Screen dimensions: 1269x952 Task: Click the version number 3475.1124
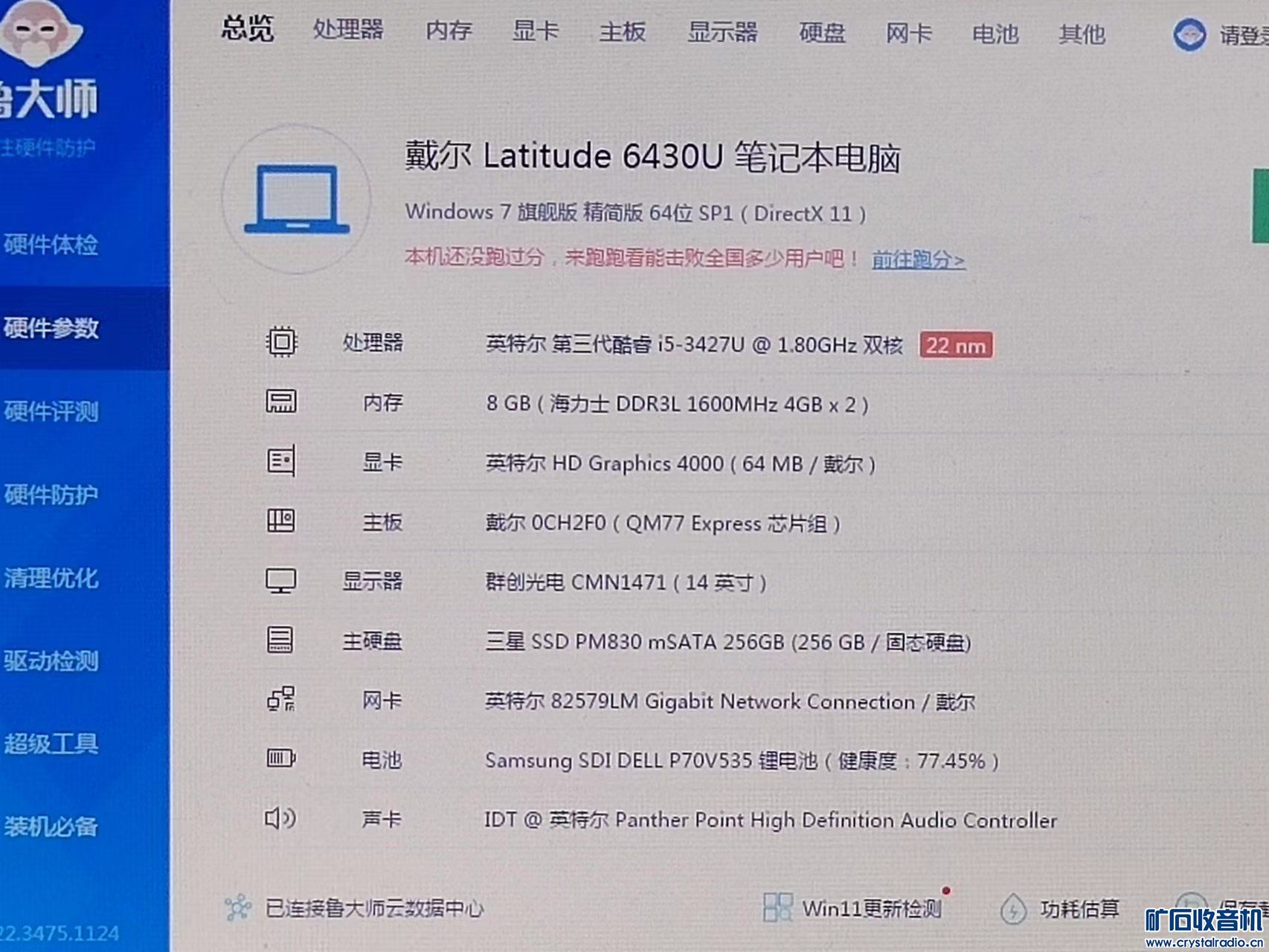tap(60, 933)
